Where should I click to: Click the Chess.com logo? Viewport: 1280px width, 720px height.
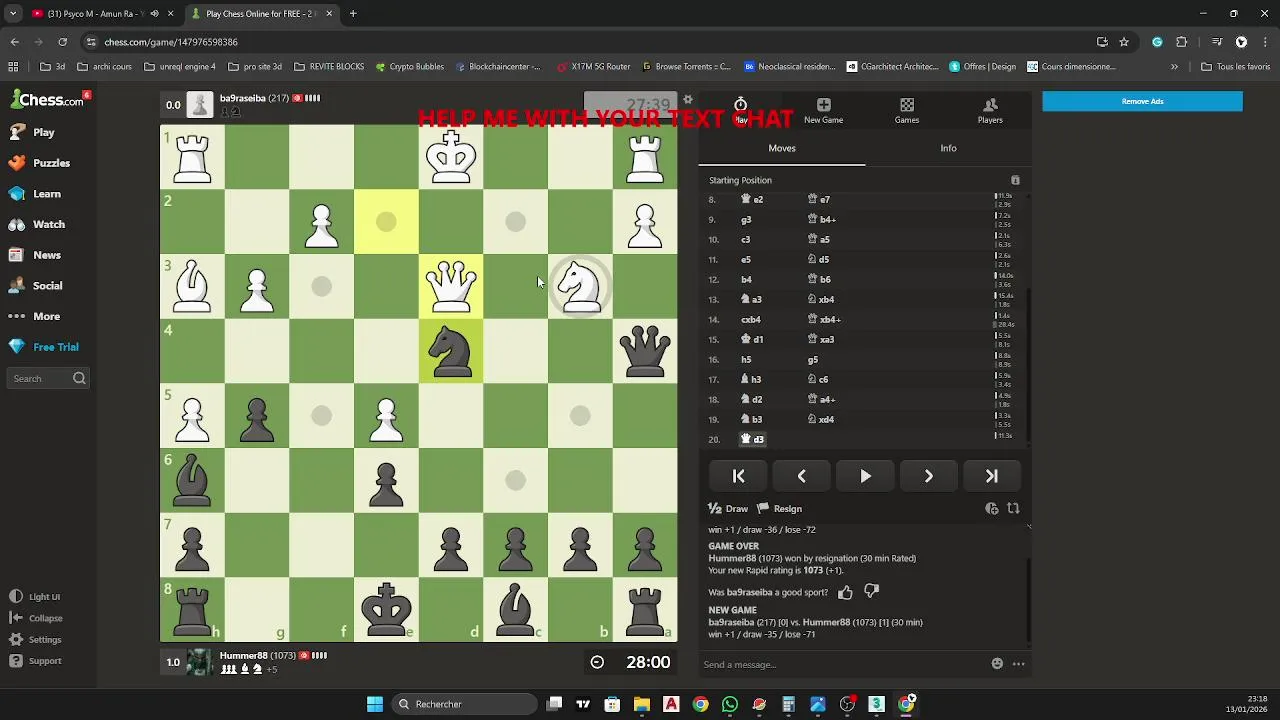(x=47, y=100)
